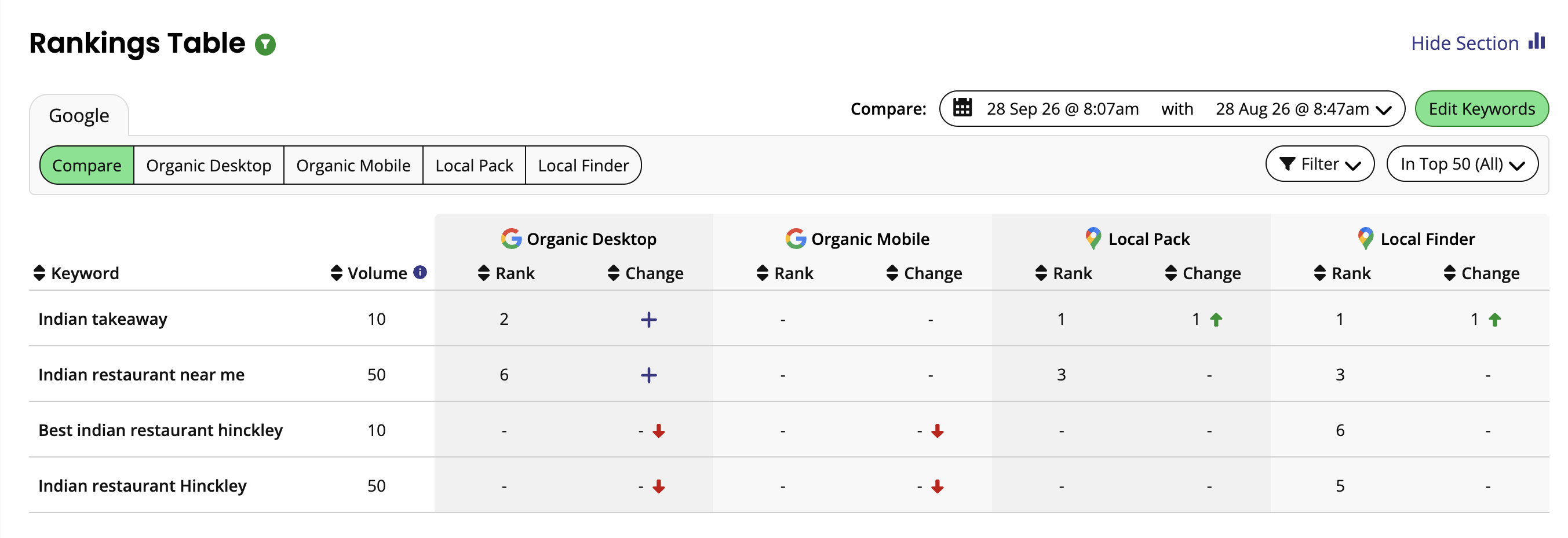
Task: Sort Local Finder Change column
Action: coord(1450,273)
